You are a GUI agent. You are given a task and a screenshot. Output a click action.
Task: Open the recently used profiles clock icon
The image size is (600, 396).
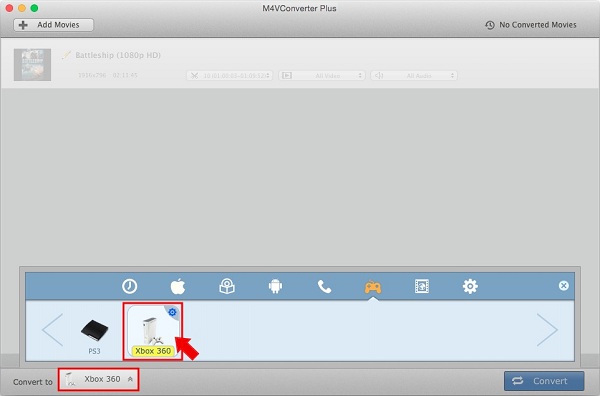pos(129,286)
